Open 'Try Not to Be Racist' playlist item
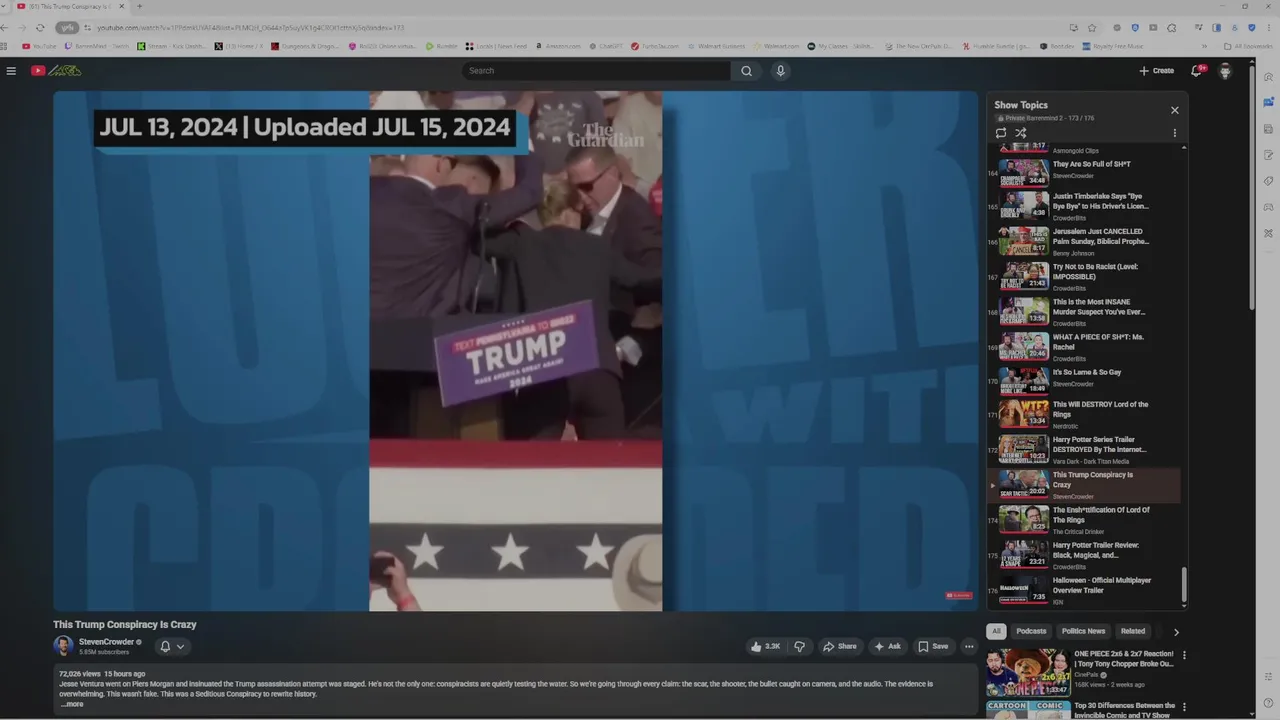This screenshot has height=720, width=1280. pyautogui.click(x=1084, y=276)
